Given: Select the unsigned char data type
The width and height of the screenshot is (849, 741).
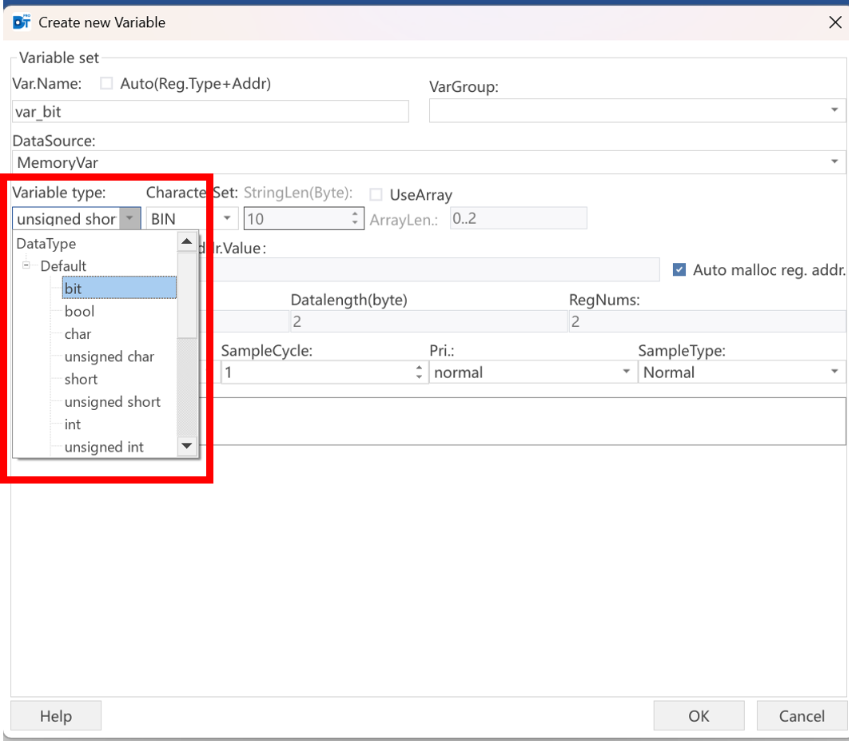Looking at the screenshot, I should click(x=109, y=357).
